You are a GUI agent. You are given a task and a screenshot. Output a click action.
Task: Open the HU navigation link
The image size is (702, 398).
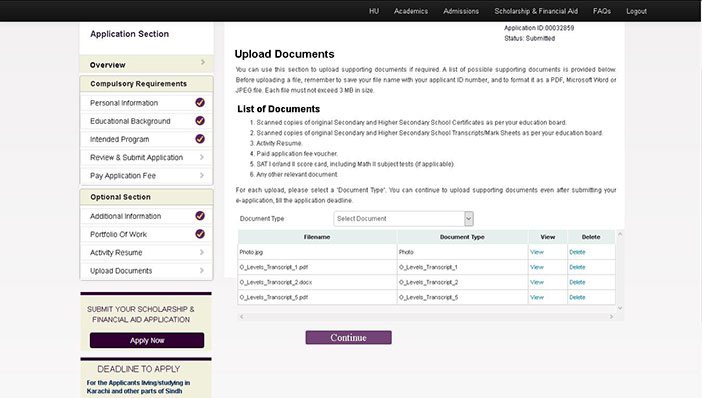(x=374, y=11)
